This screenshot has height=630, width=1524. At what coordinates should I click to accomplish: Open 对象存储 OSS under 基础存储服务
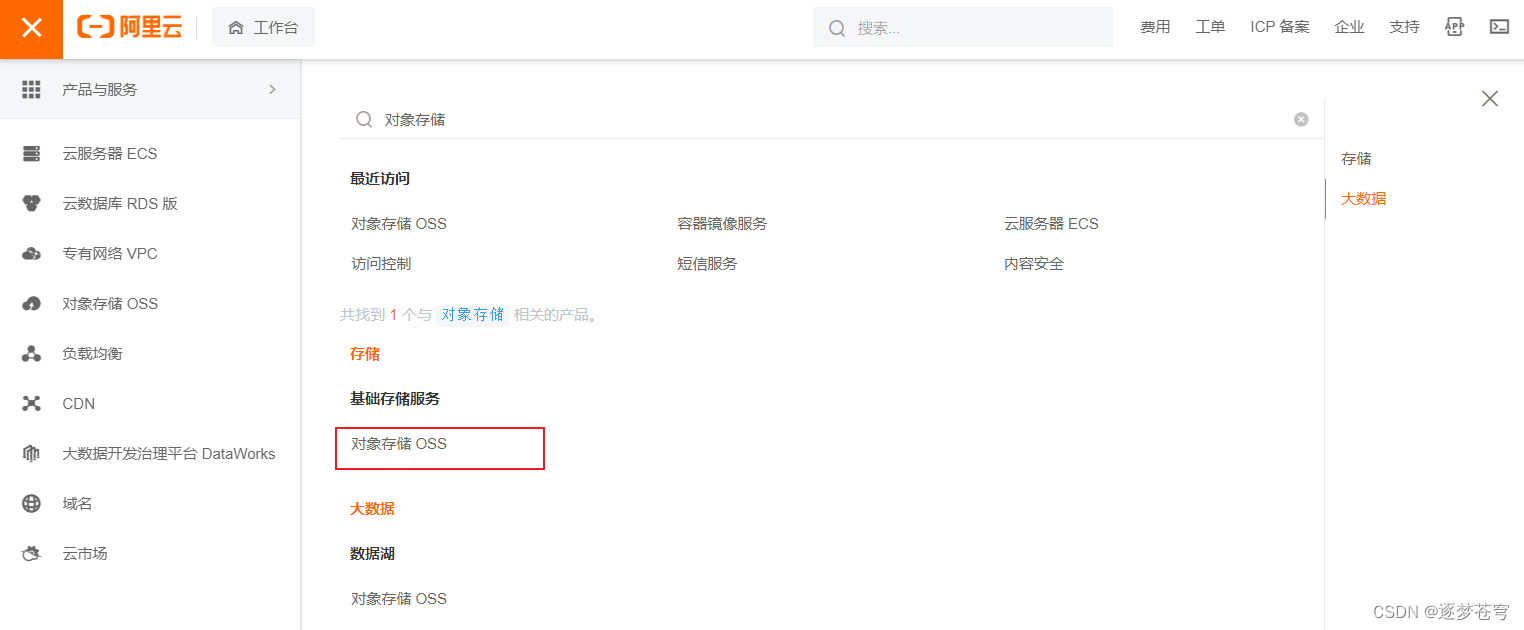click(x=399, y=444)
